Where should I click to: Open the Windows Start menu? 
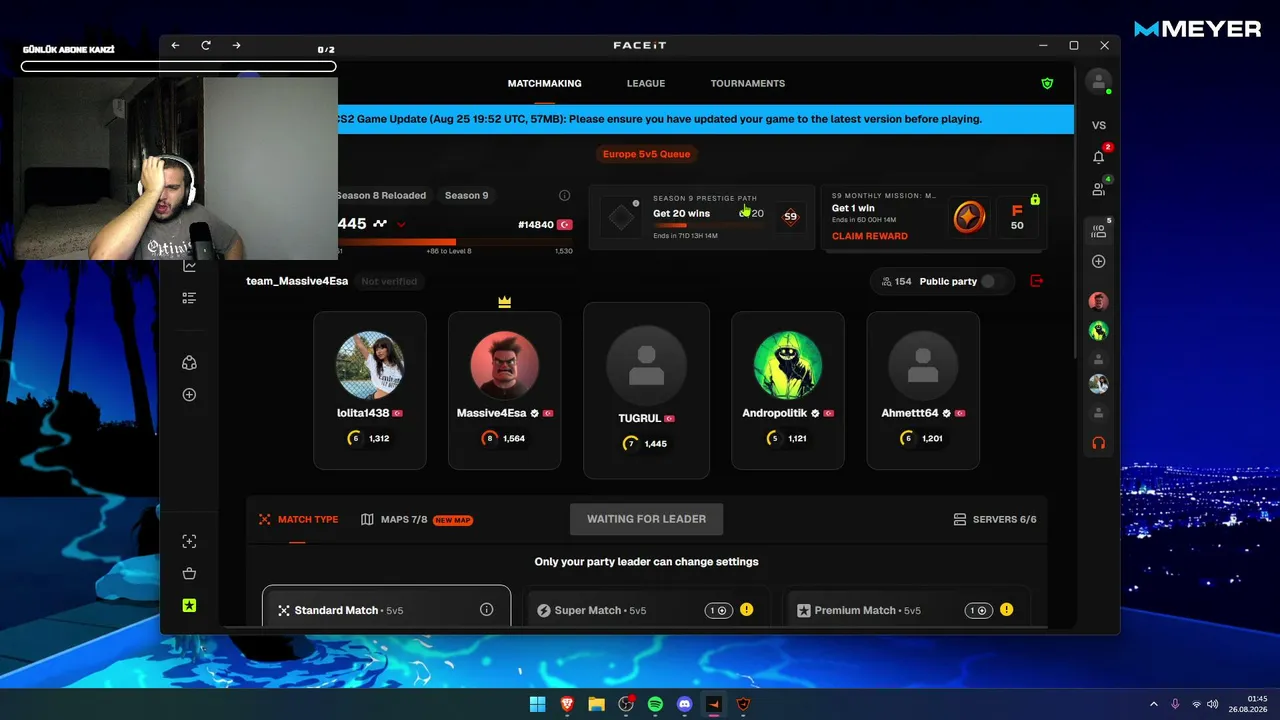point(537,704)
